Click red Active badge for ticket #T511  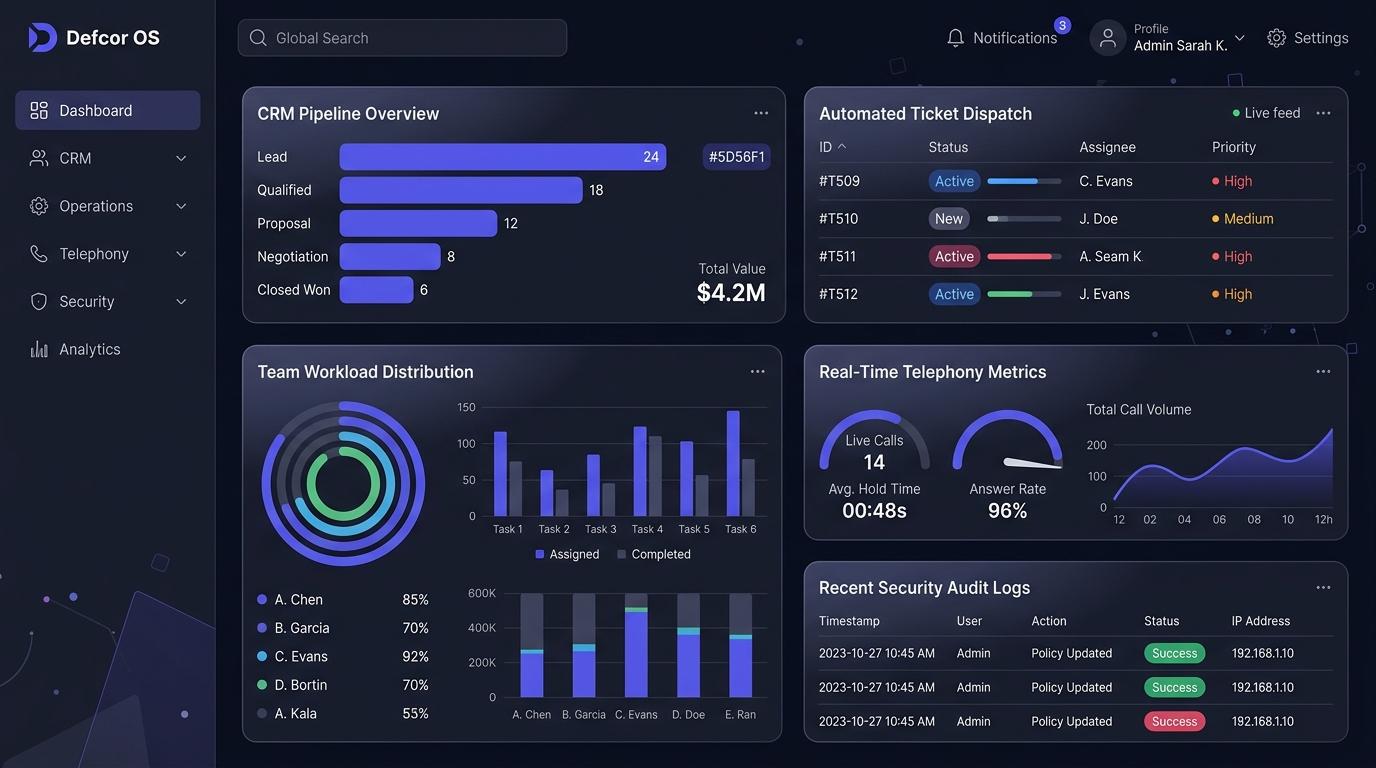(954, 256)
